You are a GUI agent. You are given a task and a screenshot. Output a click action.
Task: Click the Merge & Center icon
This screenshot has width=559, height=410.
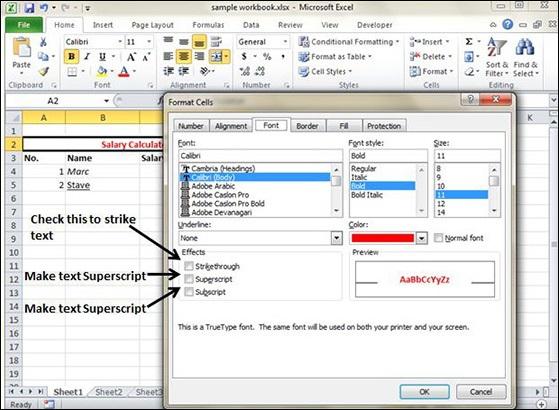[x=216, y=57]
